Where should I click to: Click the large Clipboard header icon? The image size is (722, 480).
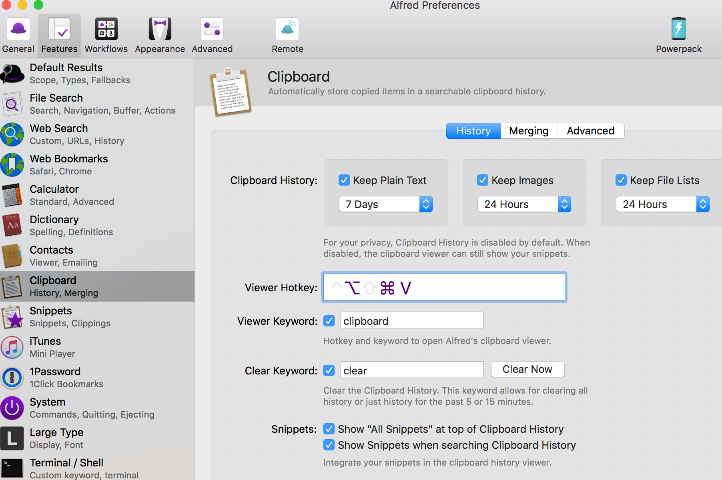(x=230, y=92)
